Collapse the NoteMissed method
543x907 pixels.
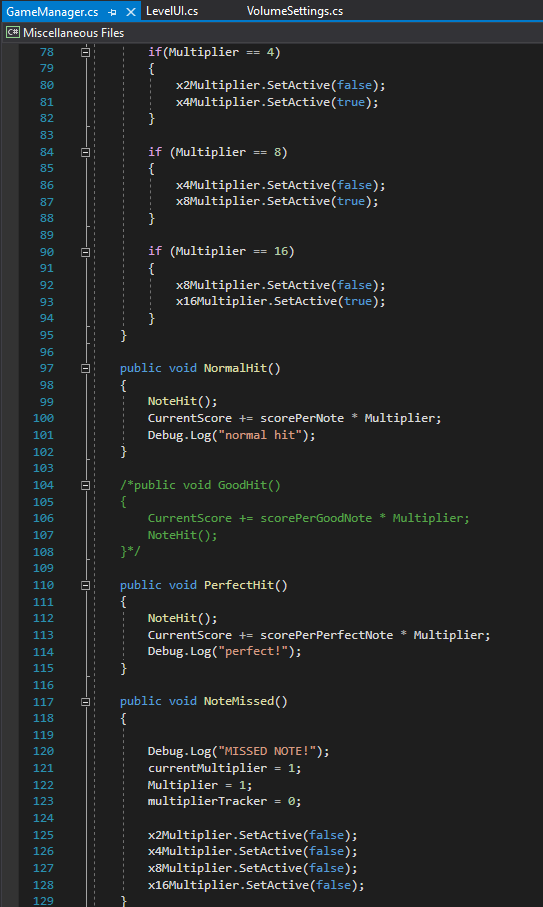click(x=86, y=702)
